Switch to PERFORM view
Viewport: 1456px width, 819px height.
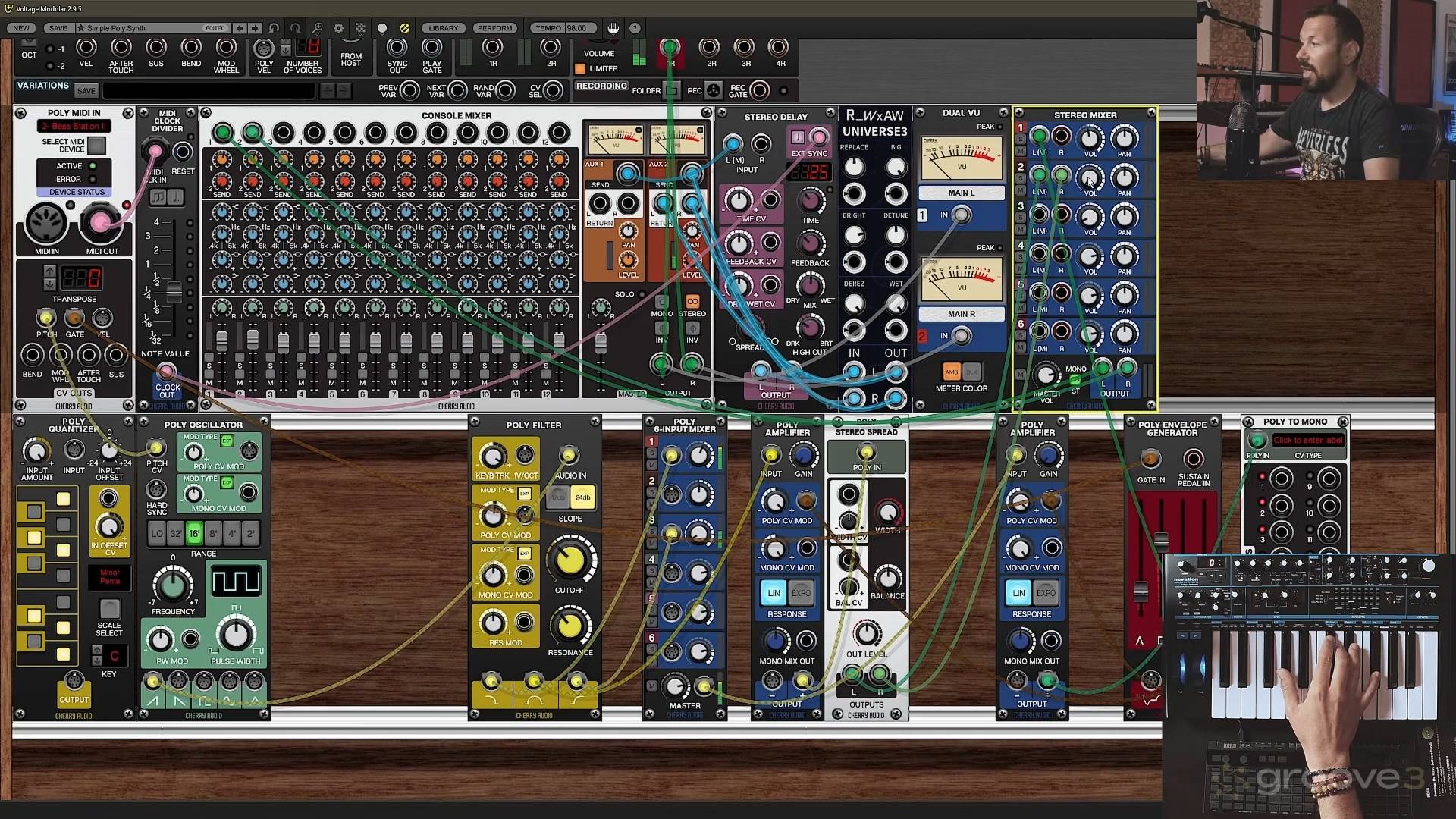coord(494,28)
